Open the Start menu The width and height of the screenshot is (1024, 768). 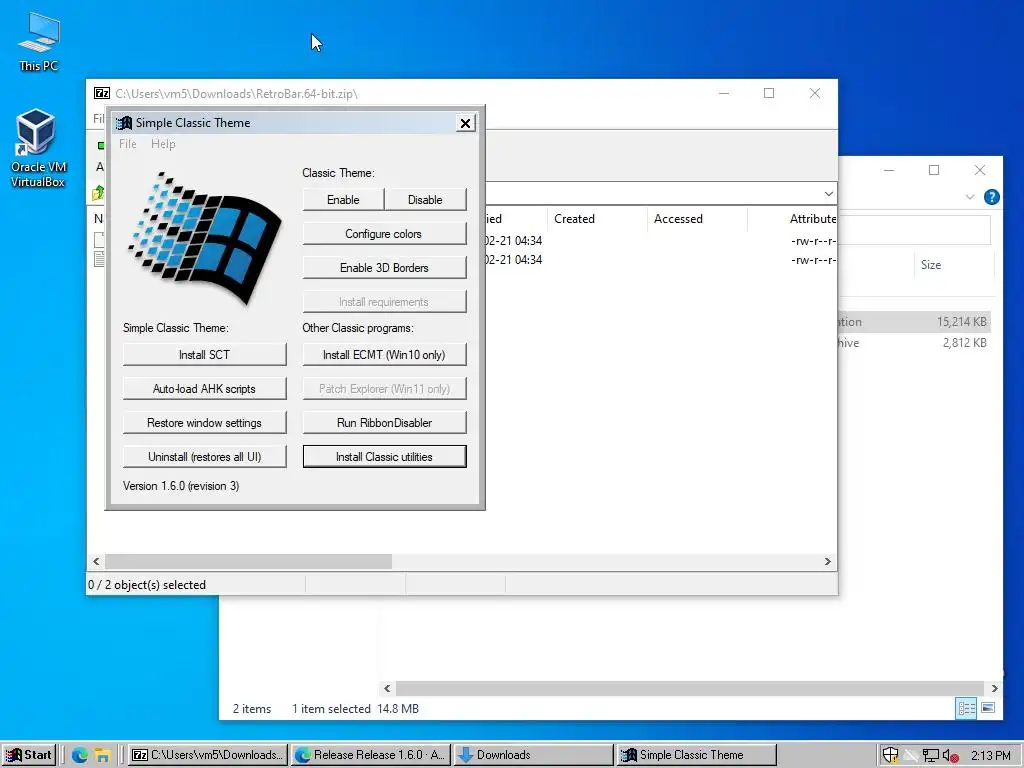pos(29,755)
